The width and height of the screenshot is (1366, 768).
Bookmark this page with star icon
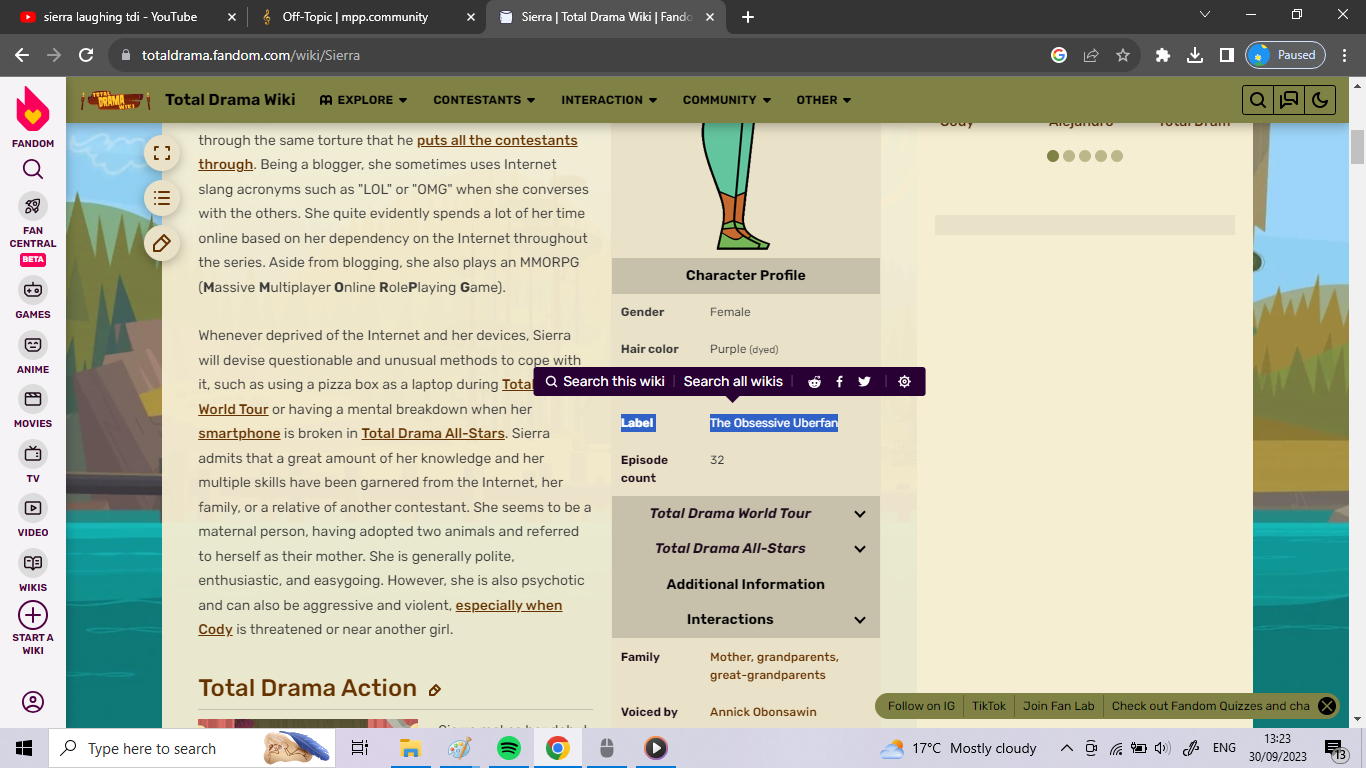[1123, 55]
